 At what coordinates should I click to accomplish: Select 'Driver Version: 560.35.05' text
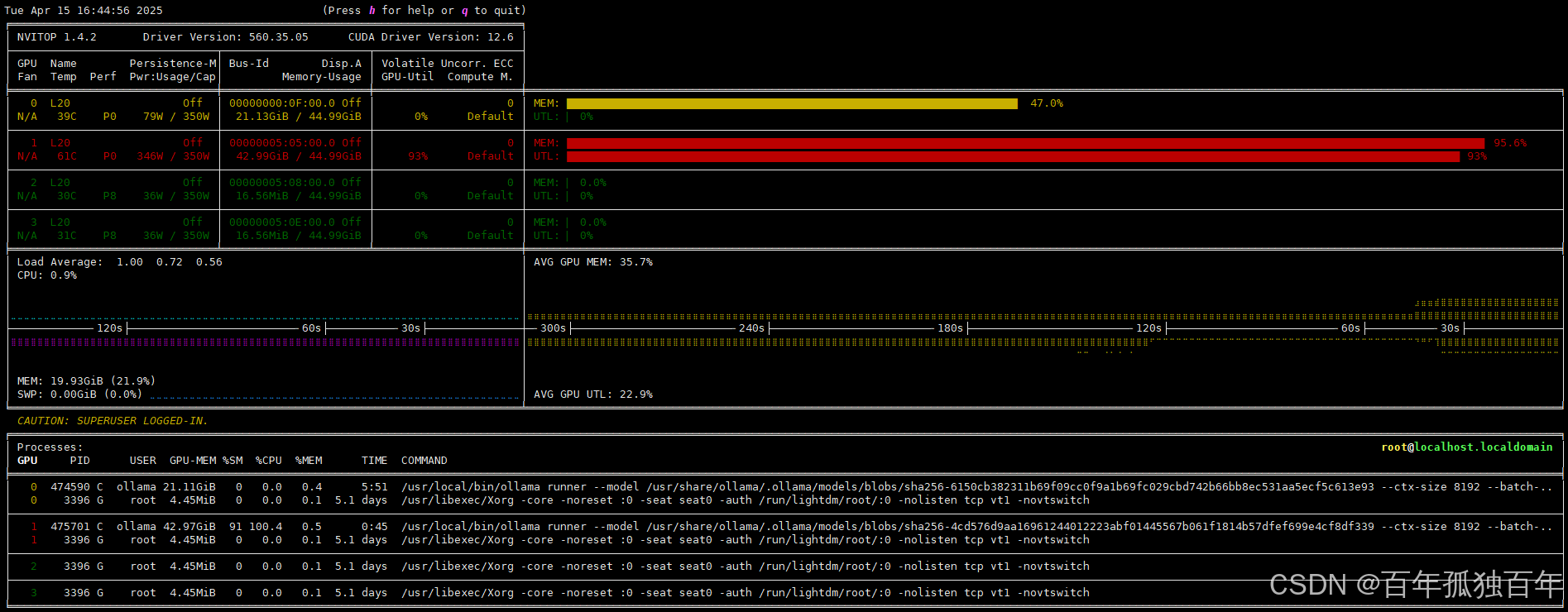point(226,37)
